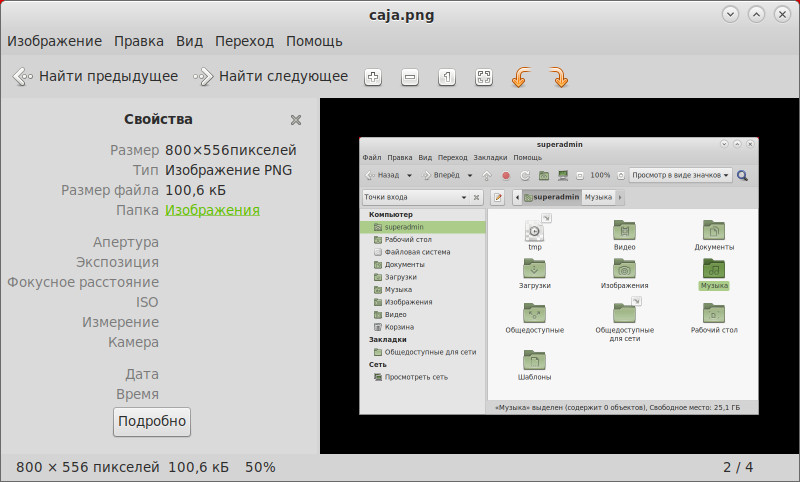
Task: Click the Экспозиция label
Action: click(x=117, y=262)
